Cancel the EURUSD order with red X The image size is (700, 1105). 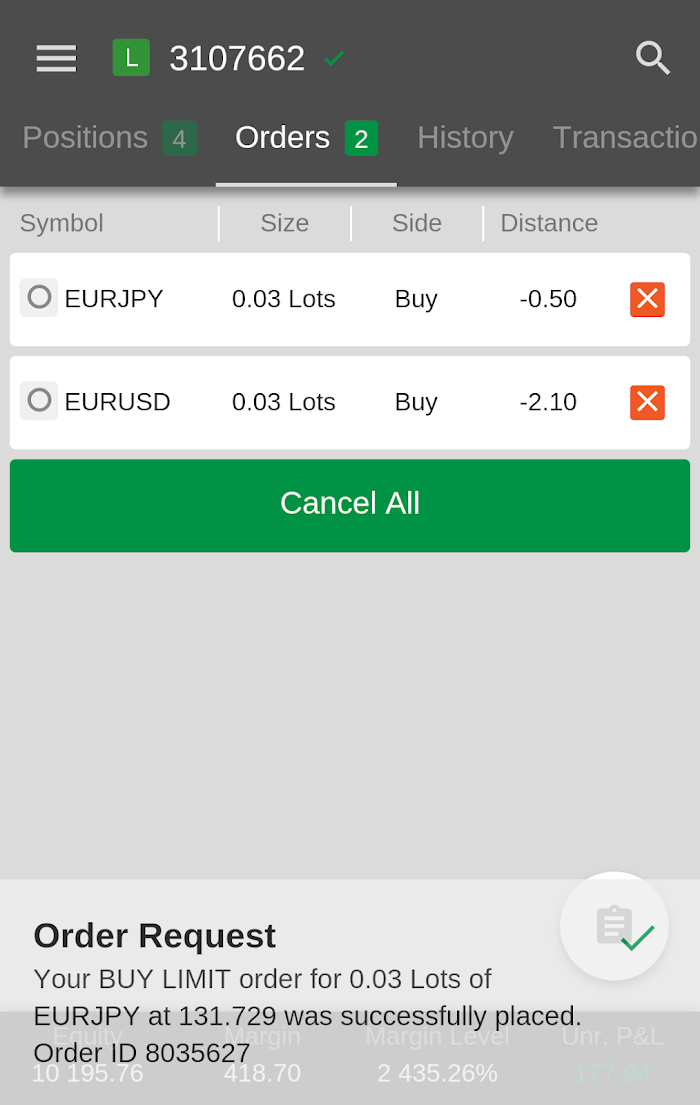click(x=647, y=402)
